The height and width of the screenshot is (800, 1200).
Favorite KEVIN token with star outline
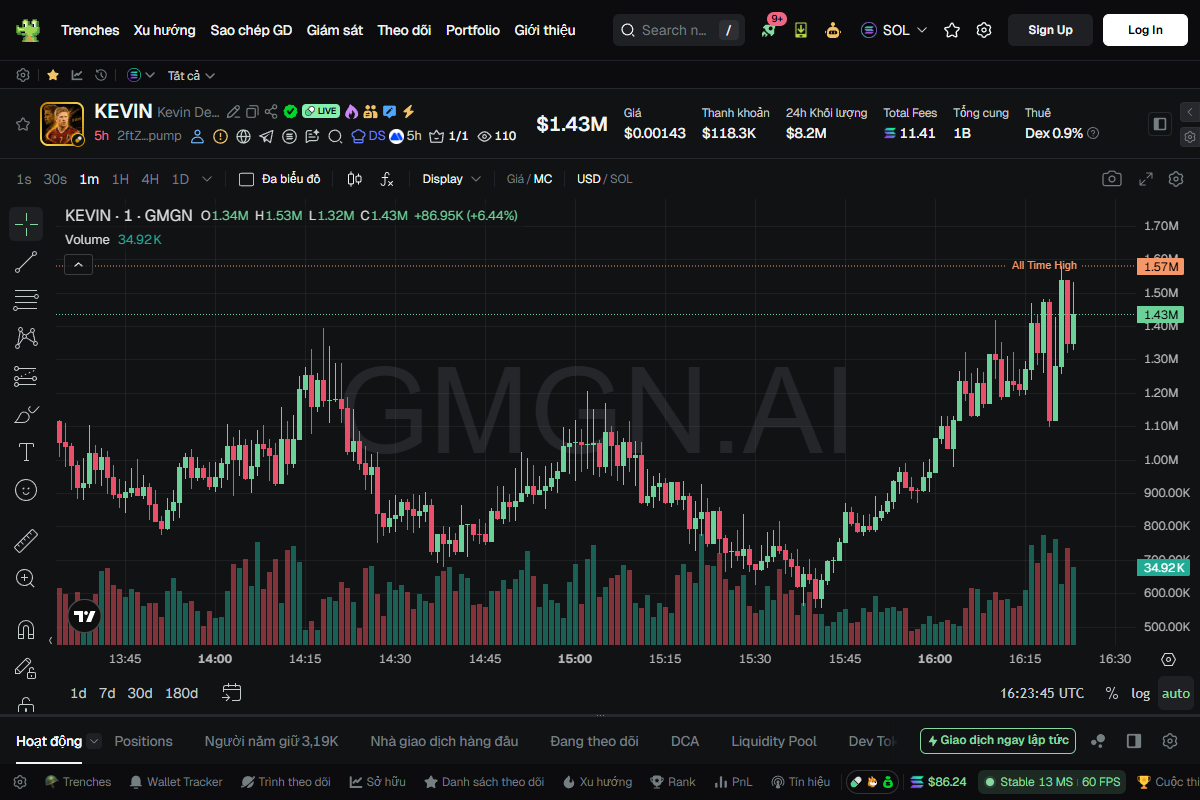point(22,124)
